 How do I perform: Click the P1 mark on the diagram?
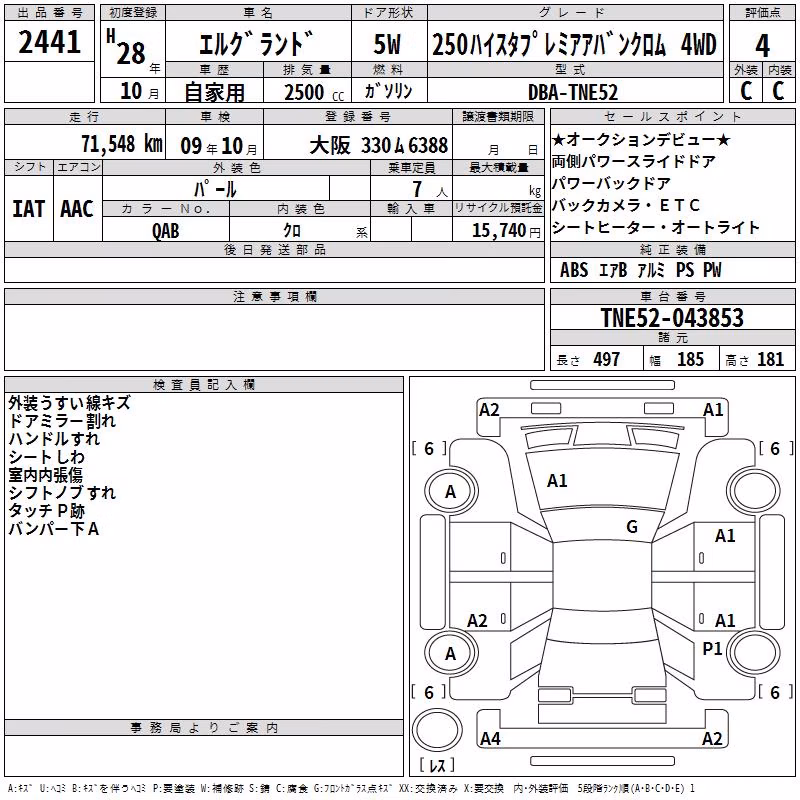point(712,648)
